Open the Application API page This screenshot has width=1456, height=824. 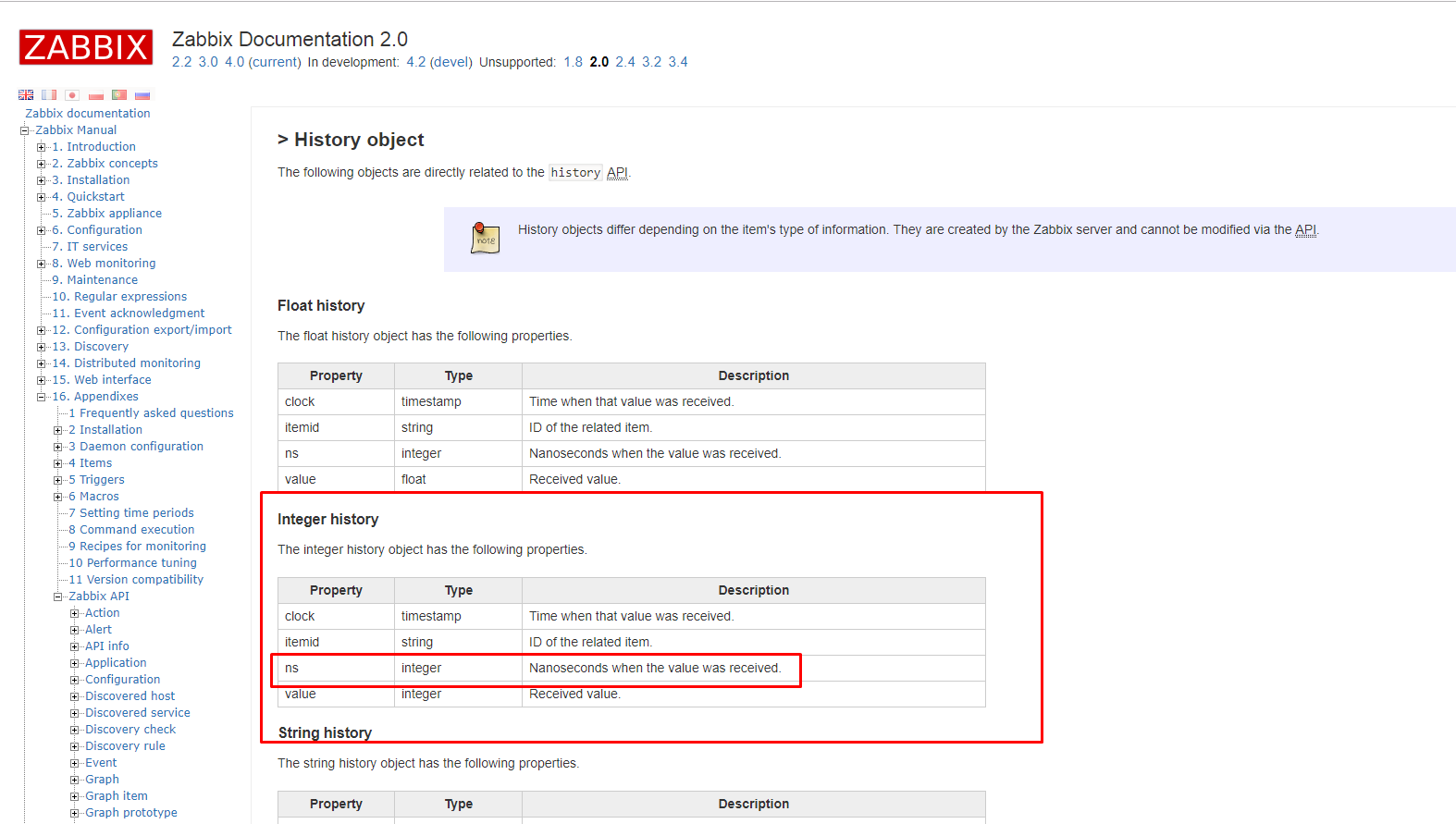116,663
